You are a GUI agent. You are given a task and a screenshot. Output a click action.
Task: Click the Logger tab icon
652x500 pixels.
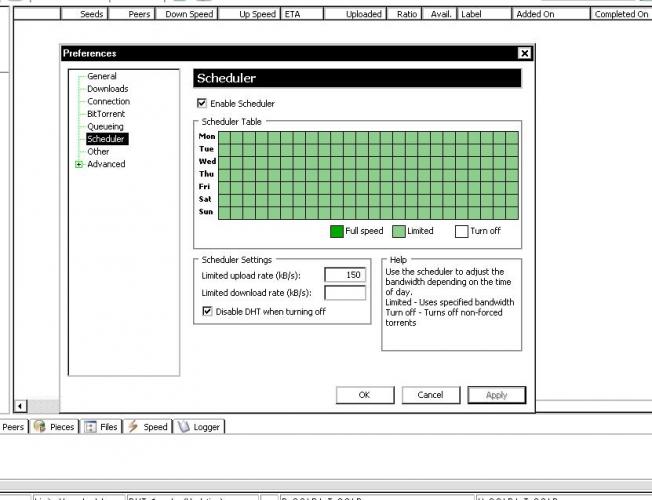pos(183,426)
